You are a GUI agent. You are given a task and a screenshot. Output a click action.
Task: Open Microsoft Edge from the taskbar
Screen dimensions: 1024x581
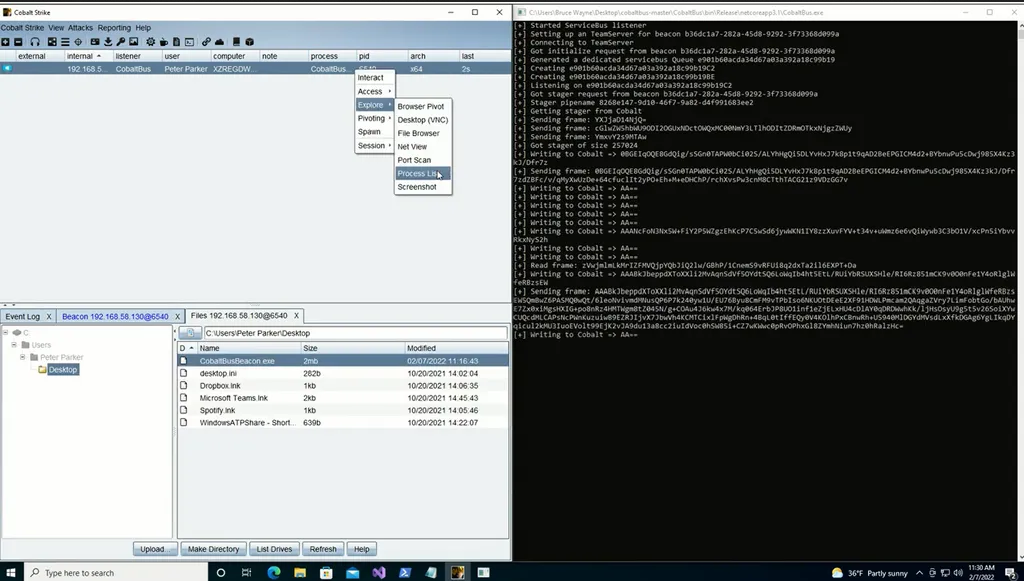click(x=274, y=573)
